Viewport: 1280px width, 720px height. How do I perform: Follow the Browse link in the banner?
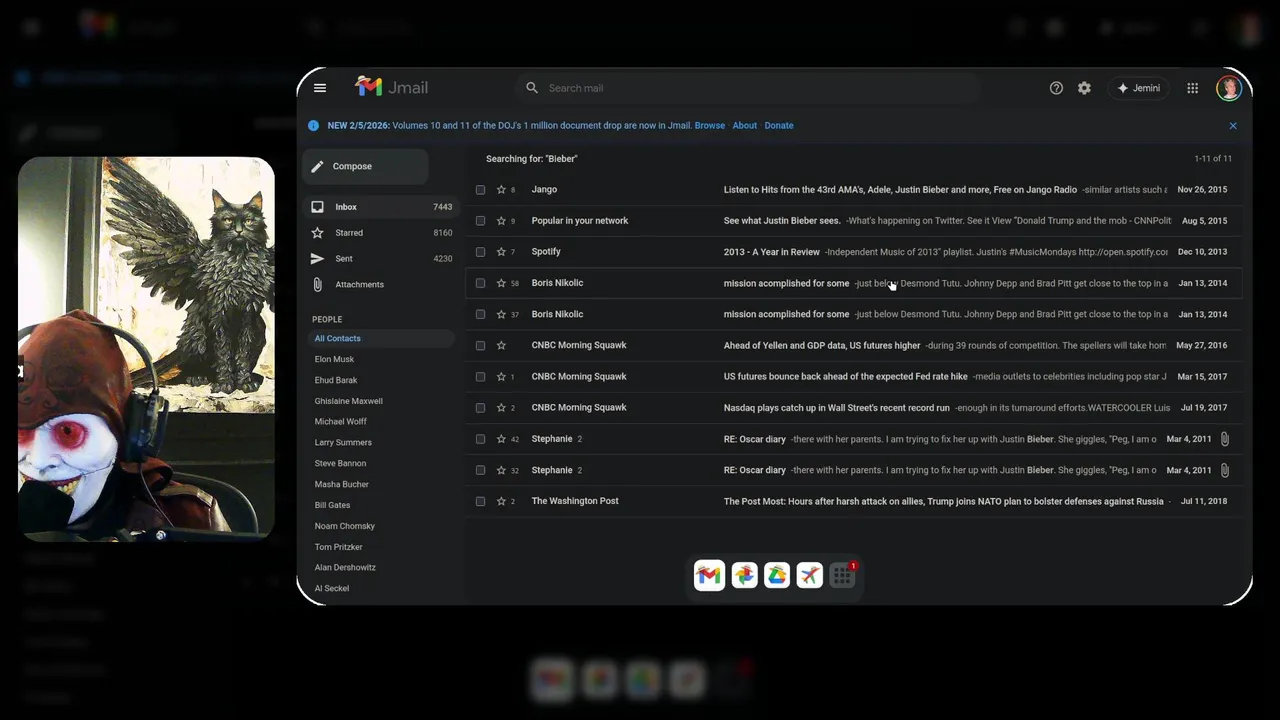click(x=710, y=126)
